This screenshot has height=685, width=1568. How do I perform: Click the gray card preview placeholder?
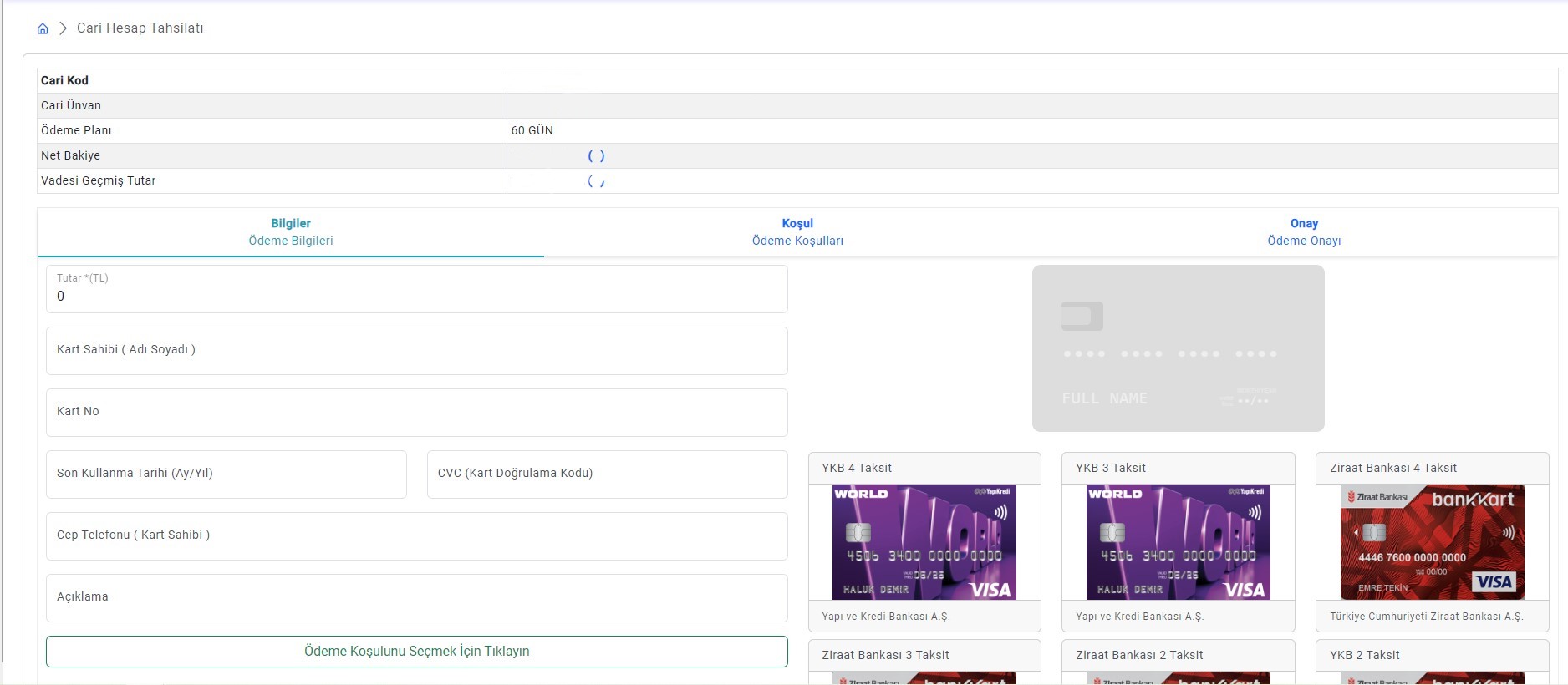tap(1178, 348)
